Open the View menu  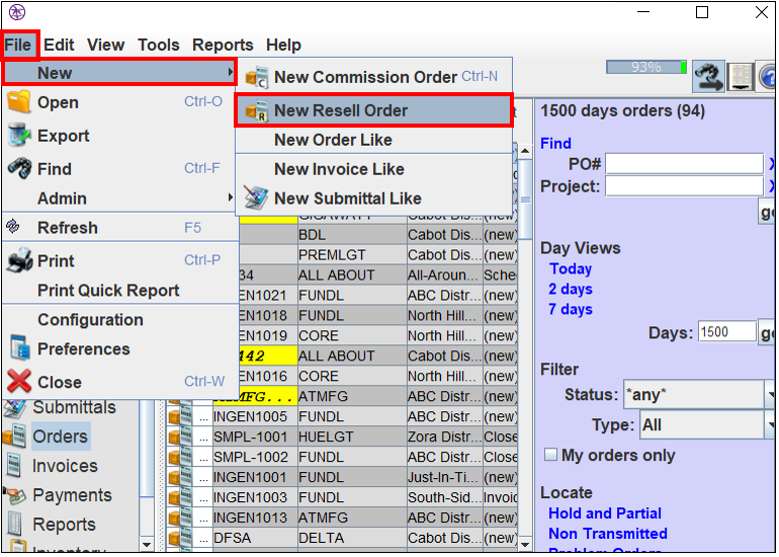click(106, 45)
